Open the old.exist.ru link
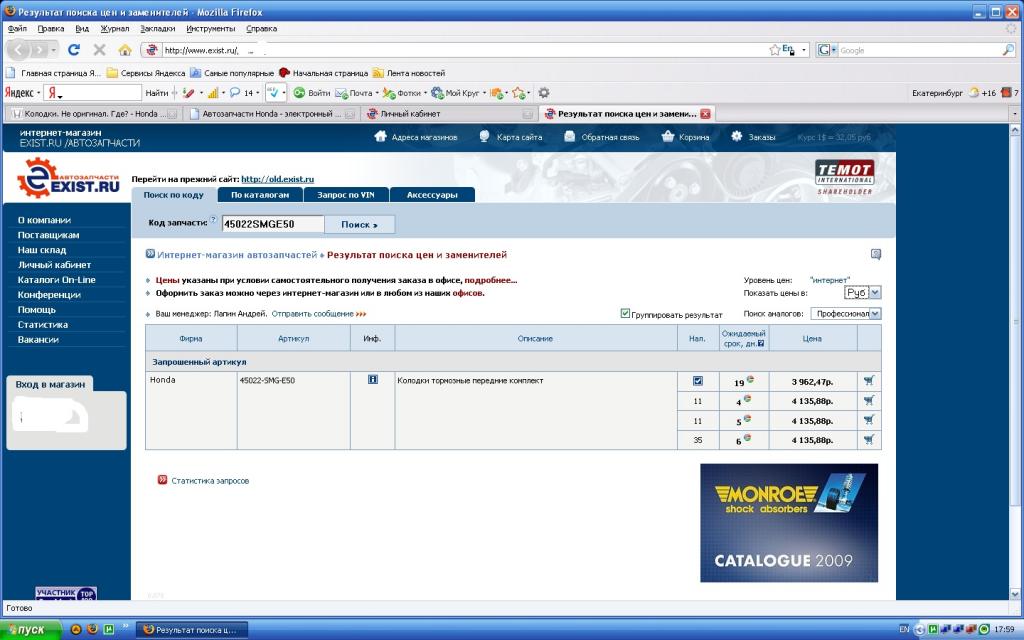1024x640 pixels. [278, 179]
